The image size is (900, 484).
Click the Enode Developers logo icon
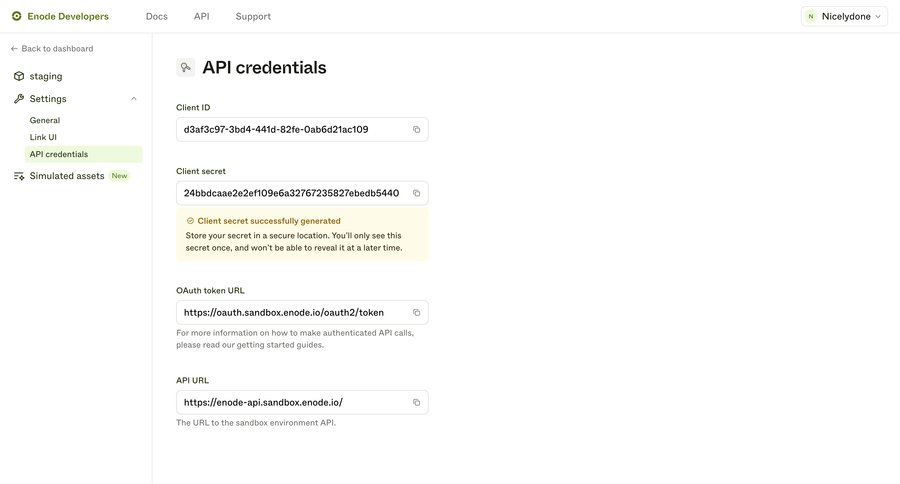16,16
